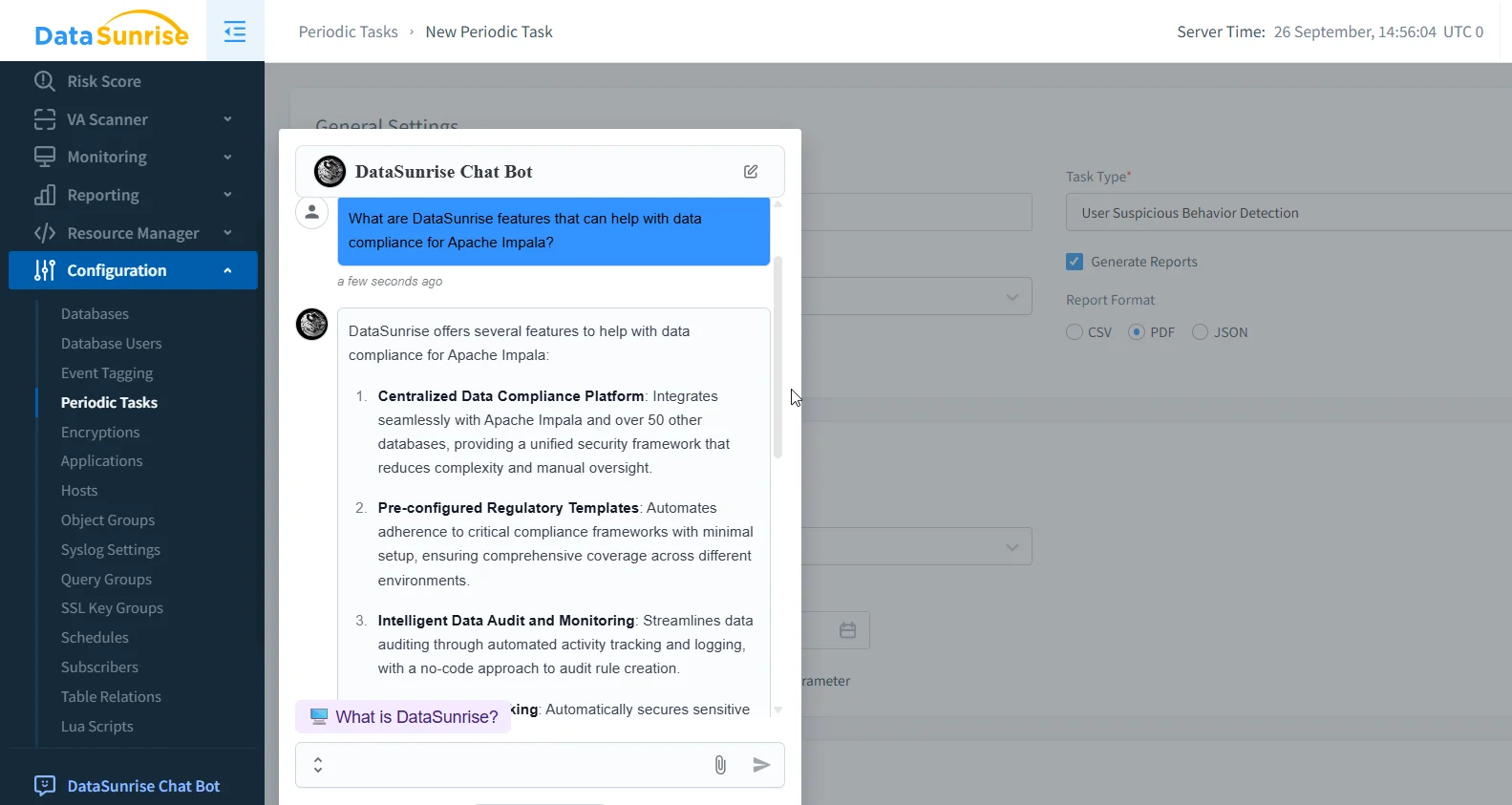Go to the Event Tagging page
The width and height of the screenshot is (1512, 805).
click(107, 373)
